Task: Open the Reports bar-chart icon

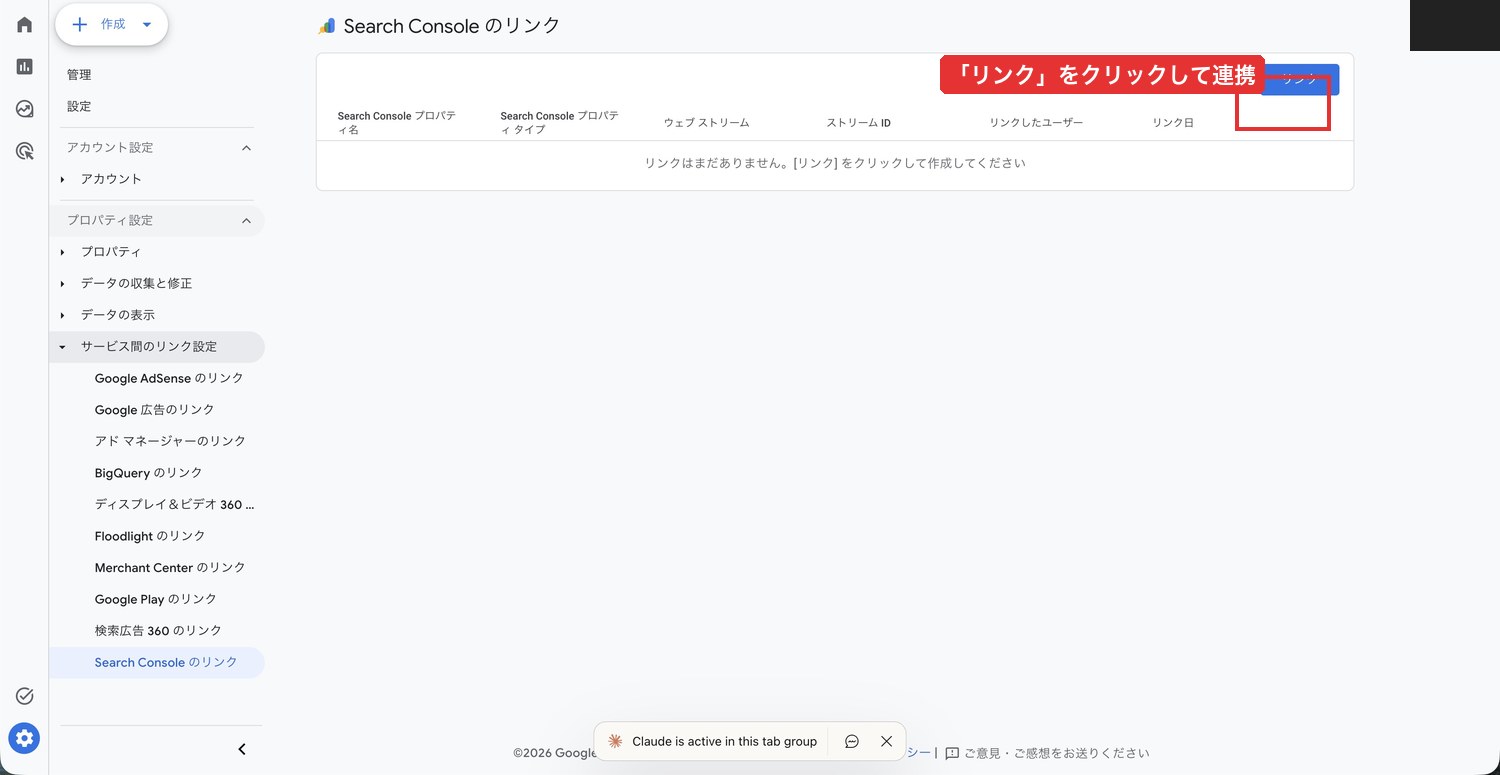Action: pyautogui.click(x=24, y=66)
